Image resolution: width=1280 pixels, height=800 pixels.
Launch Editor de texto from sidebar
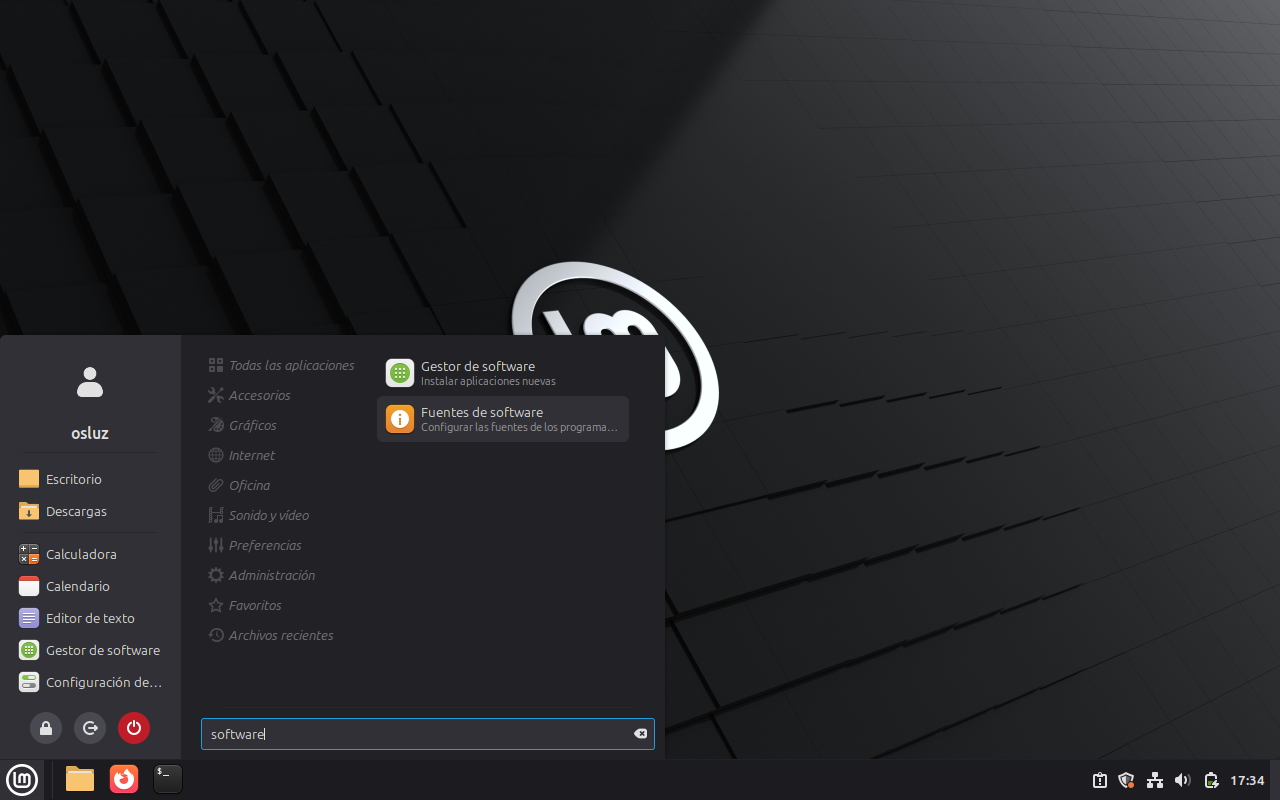pyautogui.click(x=90, y=618)
